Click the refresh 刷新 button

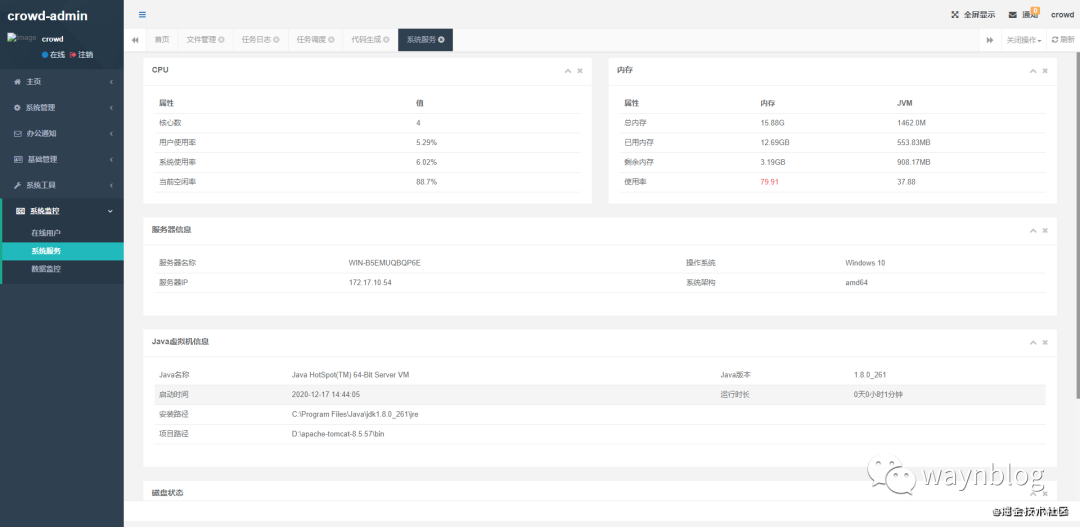coord(1063,40)
